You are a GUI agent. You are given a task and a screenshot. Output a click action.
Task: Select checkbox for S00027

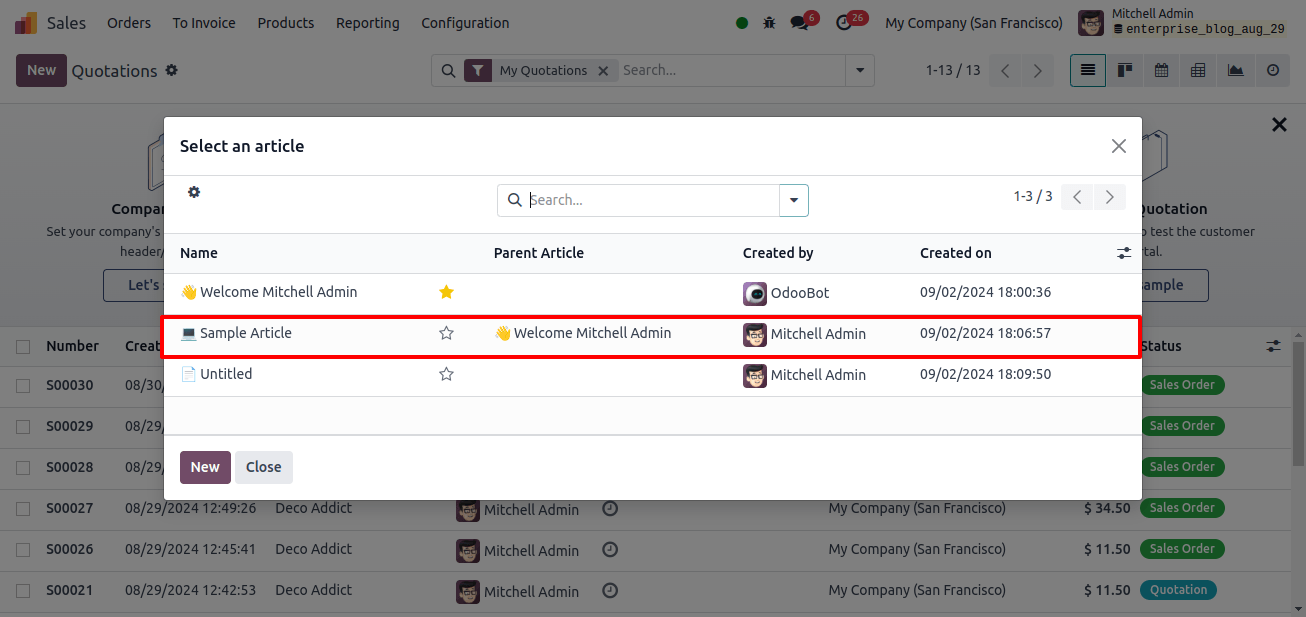click(23, 509)
